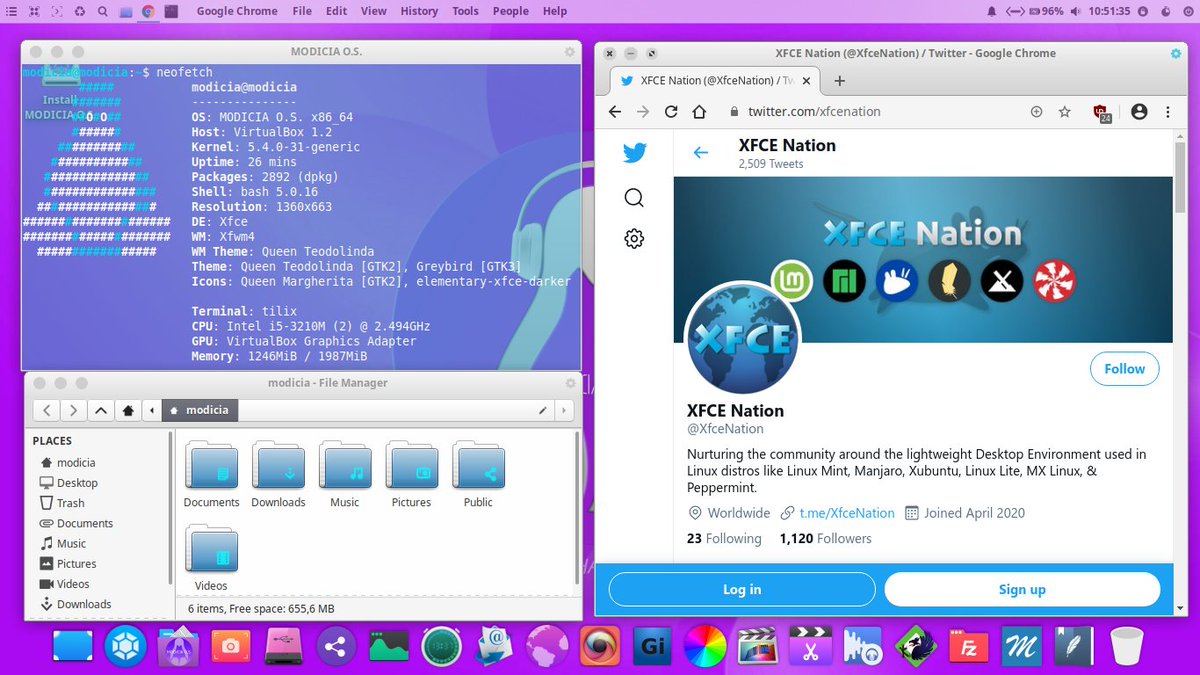Select the Downloads folder icon
This screenshot has width=1200, height=675.
click(278, 466)
